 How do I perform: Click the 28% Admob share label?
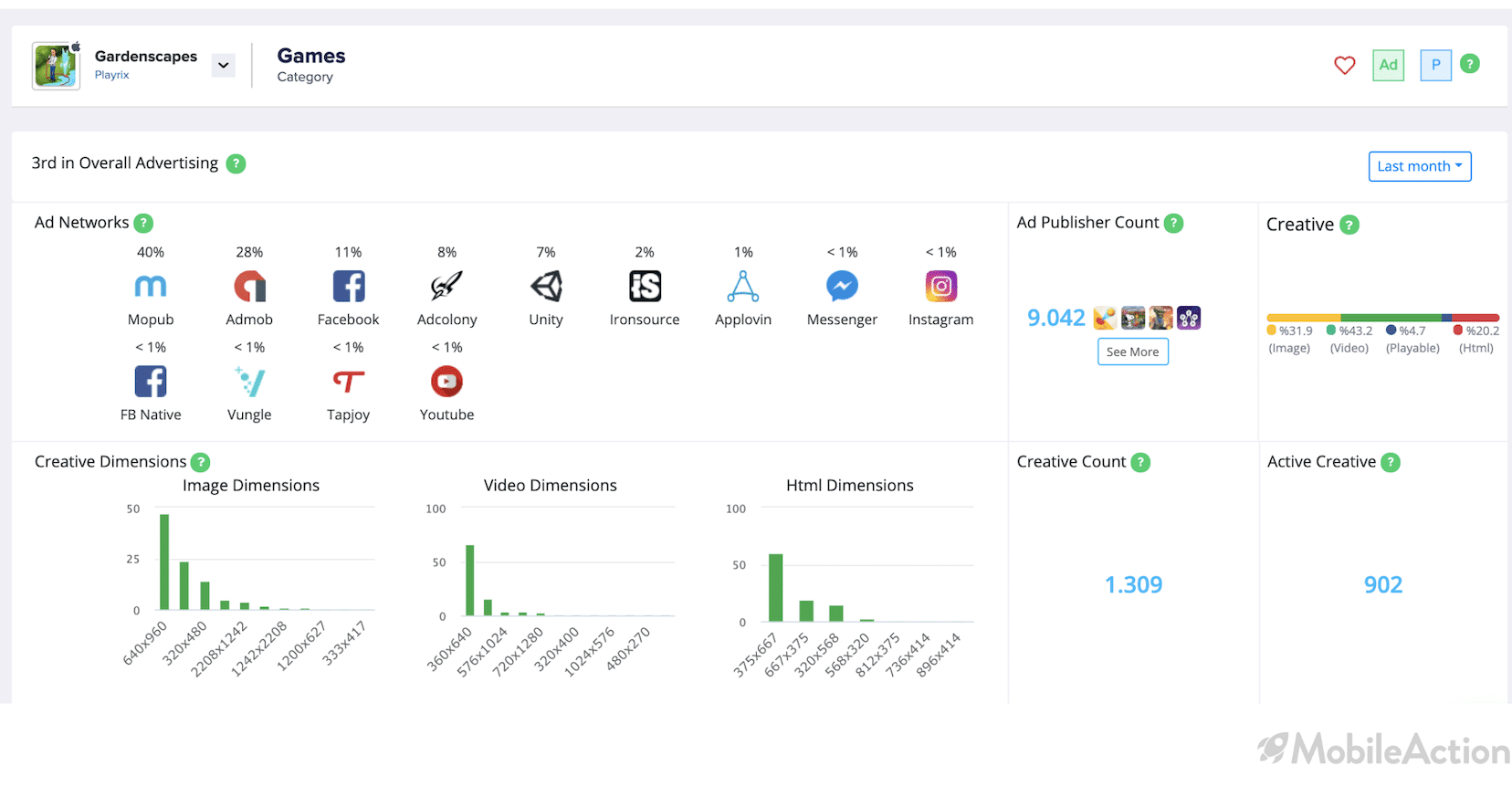click(x=249, y=252)
